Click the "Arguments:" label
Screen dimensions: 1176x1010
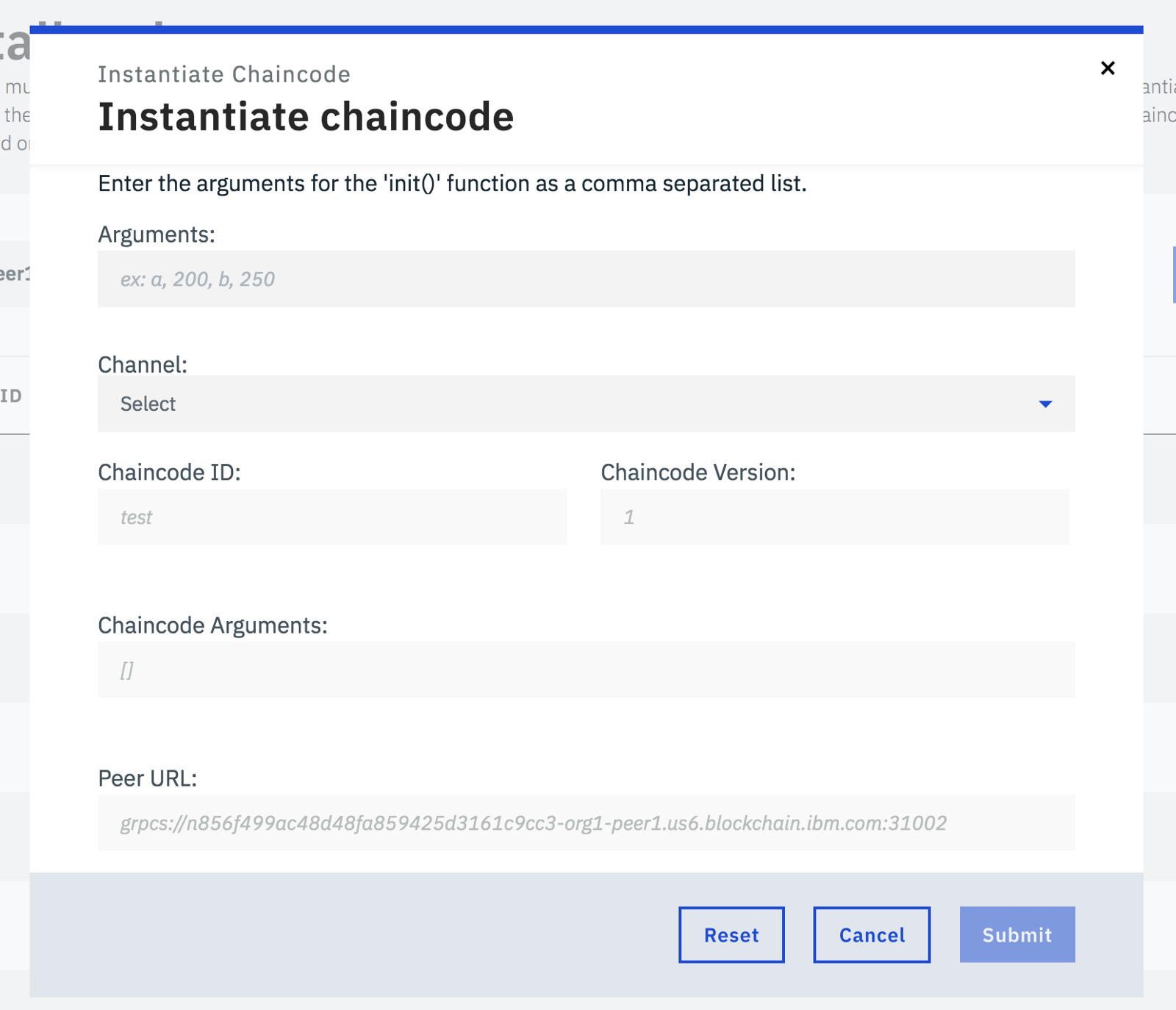pyautogui.click(x=157, y=234)
